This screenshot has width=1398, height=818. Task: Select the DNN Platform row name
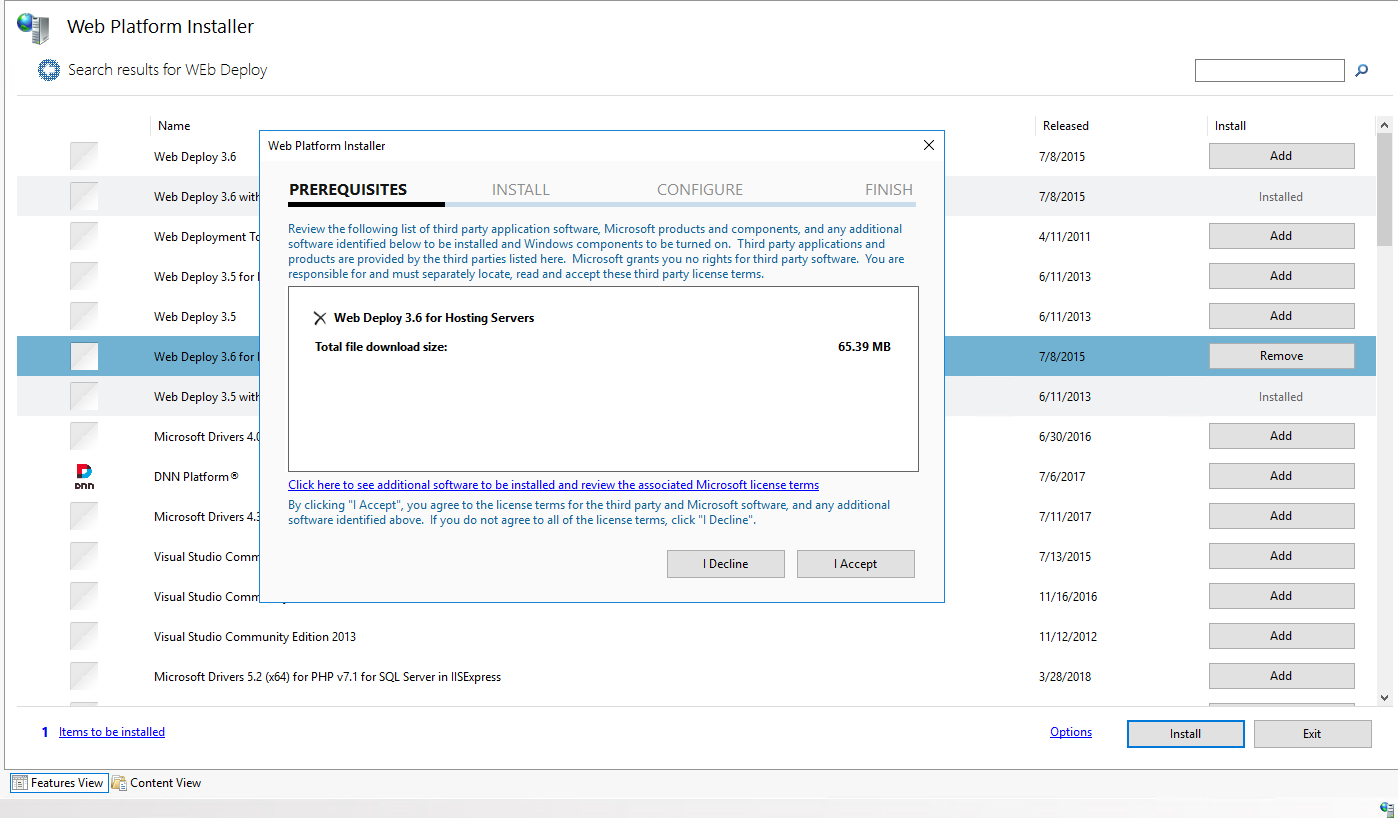196,477
